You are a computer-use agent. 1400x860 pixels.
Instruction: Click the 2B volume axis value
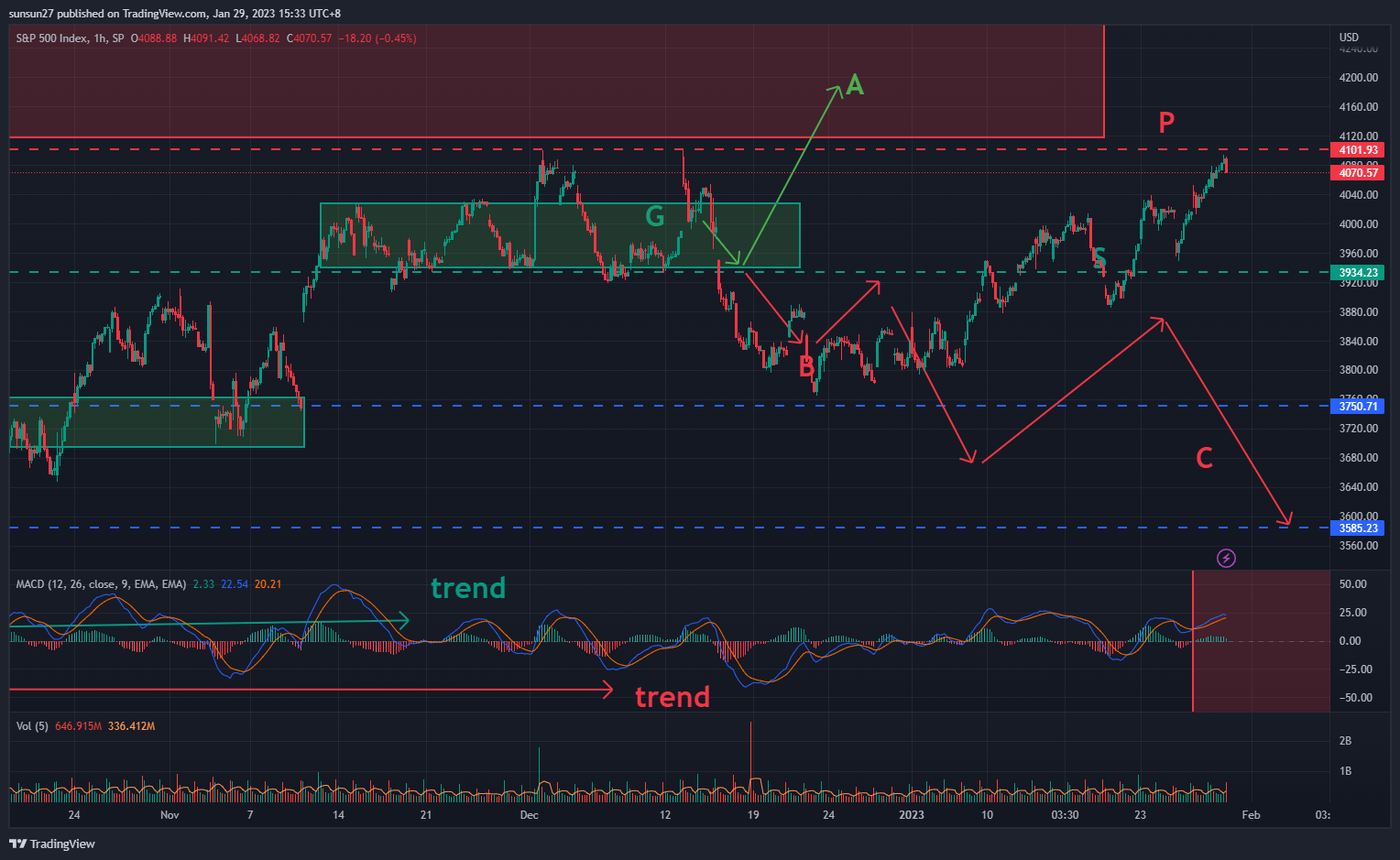(x=1345, y=741)
